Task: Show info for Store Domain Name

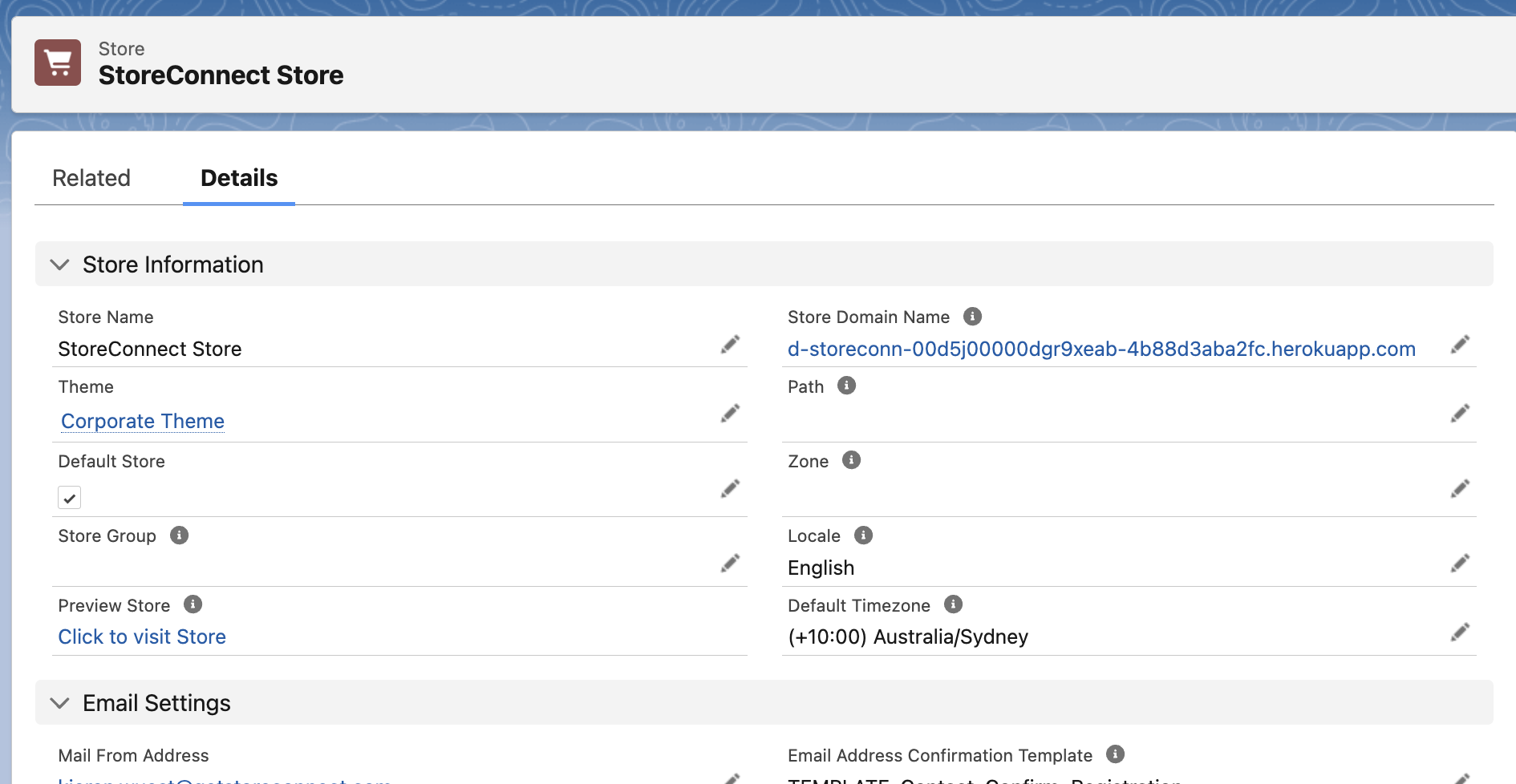Action: click(x=972, y=316)
